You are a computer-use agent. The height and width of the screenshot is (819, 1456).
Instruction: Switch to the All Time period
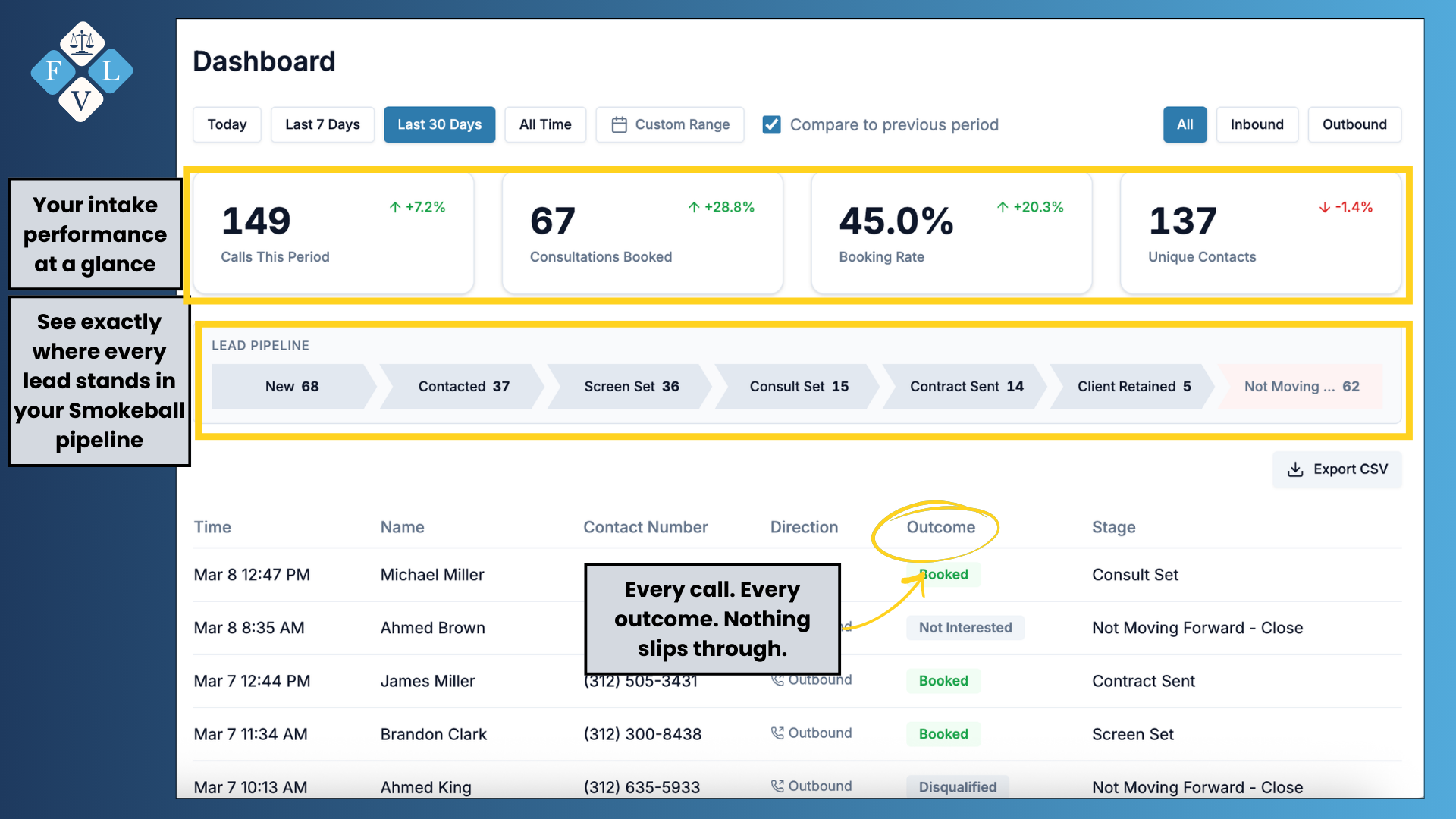(544, 124)
